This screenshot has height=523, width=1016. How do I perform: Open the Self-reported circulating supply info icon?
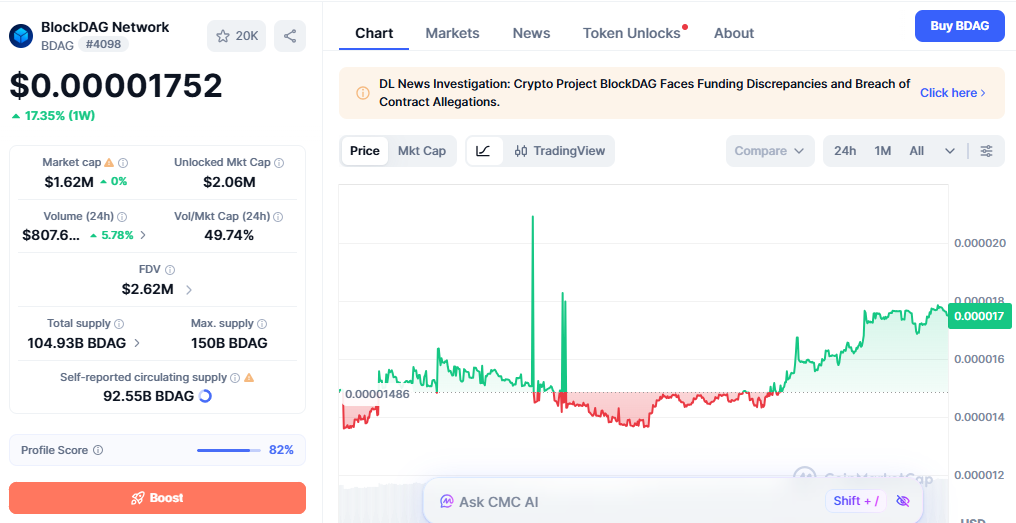[235, 377]
